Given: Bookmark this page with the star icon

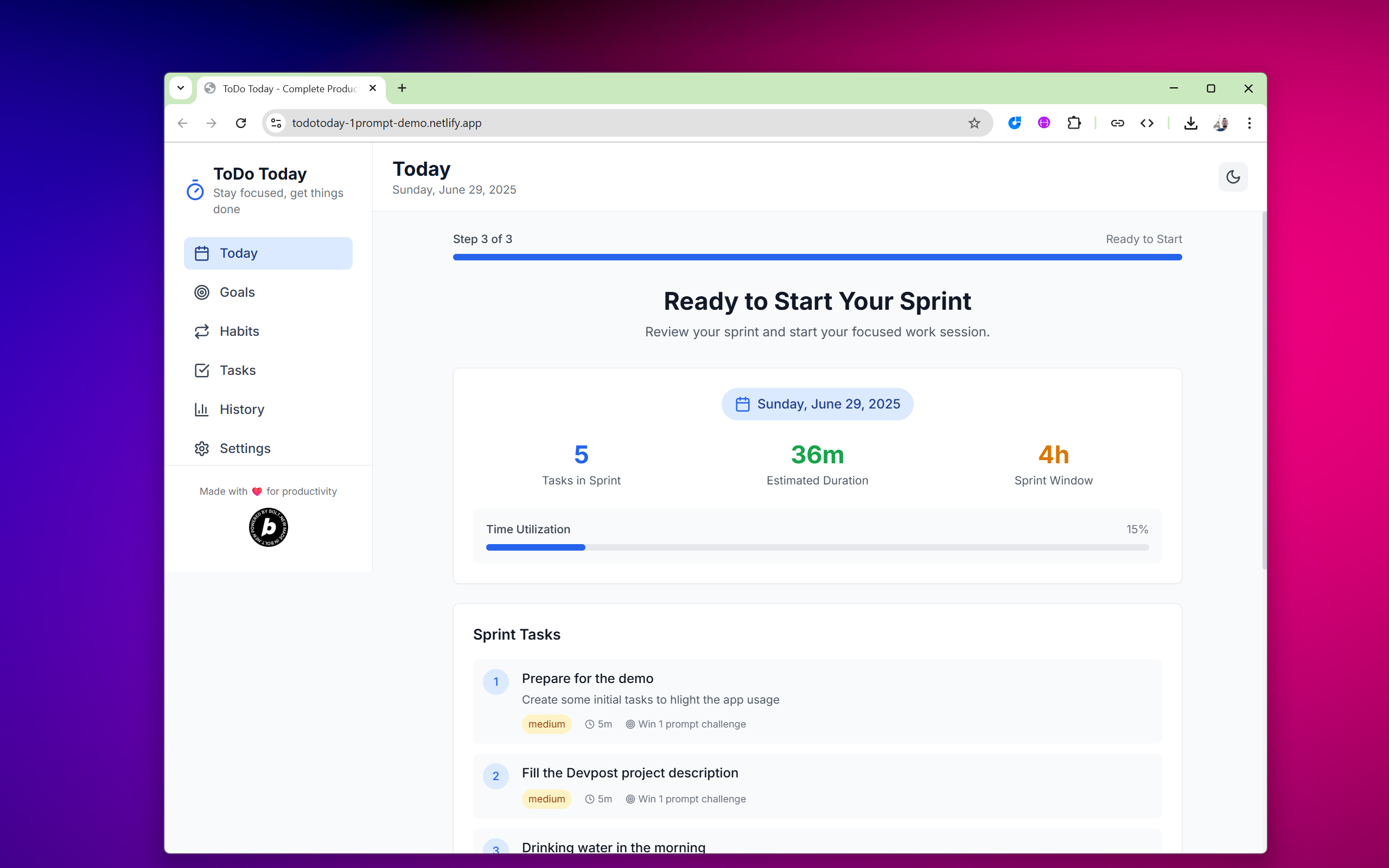Looking at the screenshot, I should pyautogui.click(x=974, y=123).
